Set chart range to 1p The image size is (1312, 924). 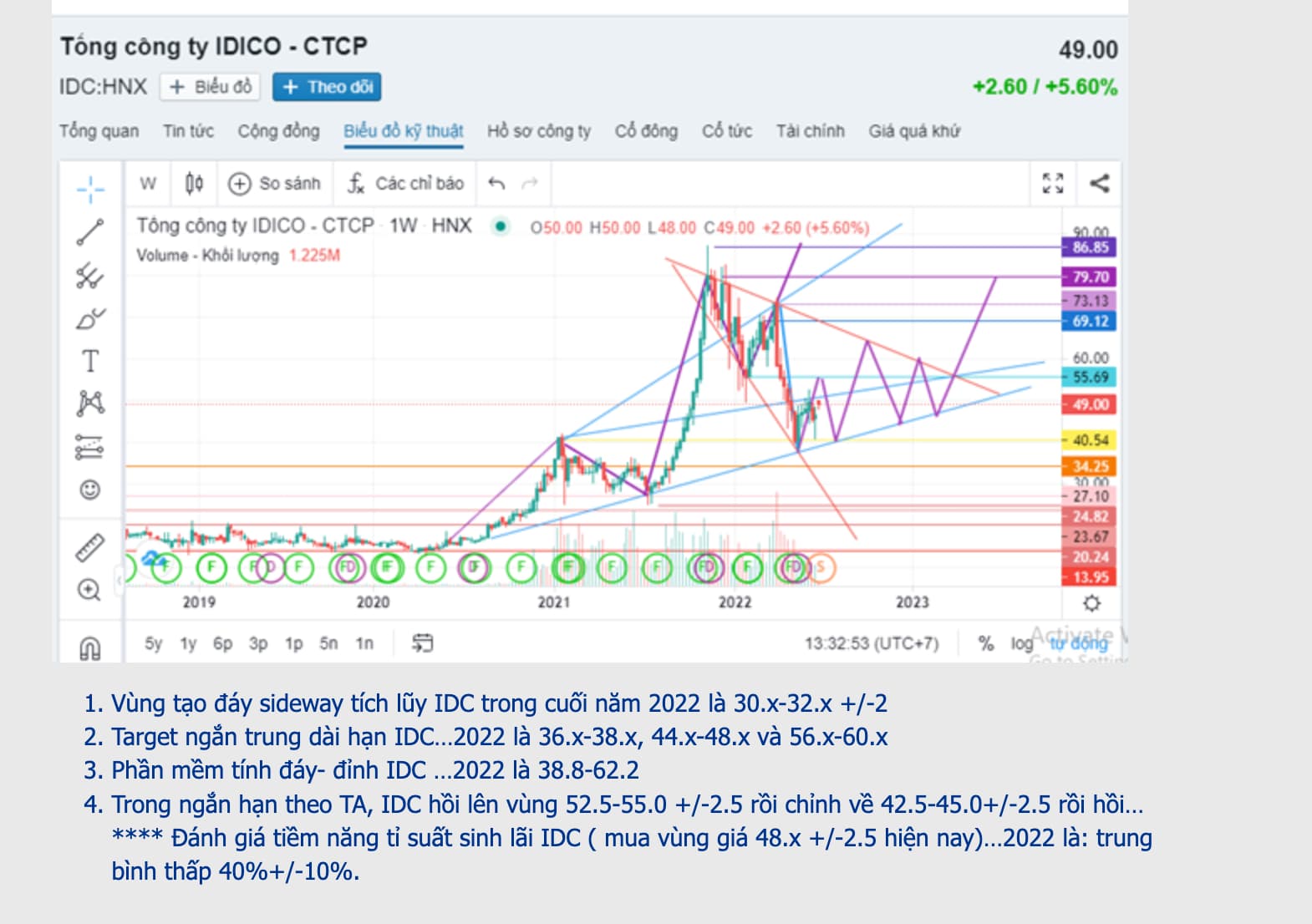[x=293, y=643]
